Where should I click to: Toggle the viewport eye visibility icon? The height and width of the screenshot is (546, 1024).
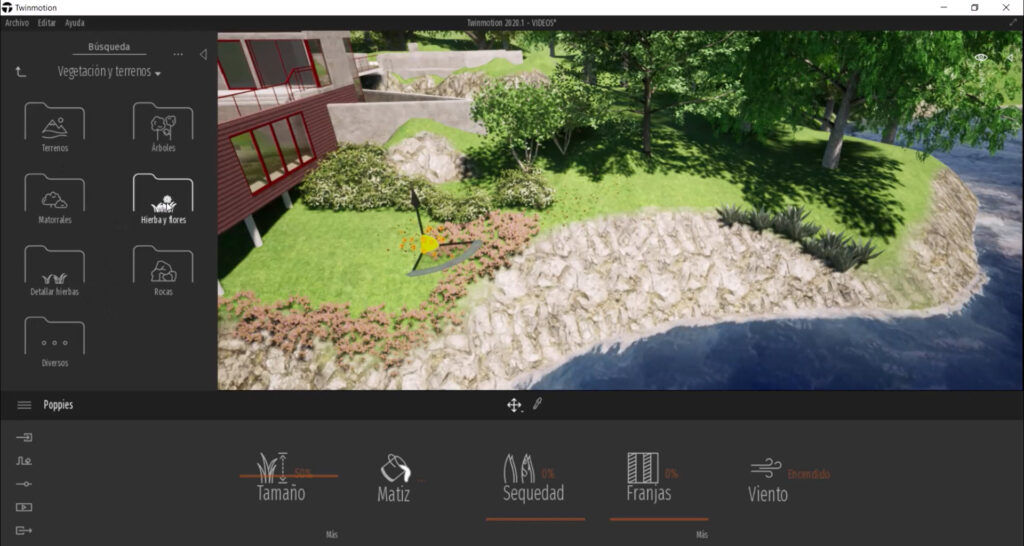[x=981, y=58]
